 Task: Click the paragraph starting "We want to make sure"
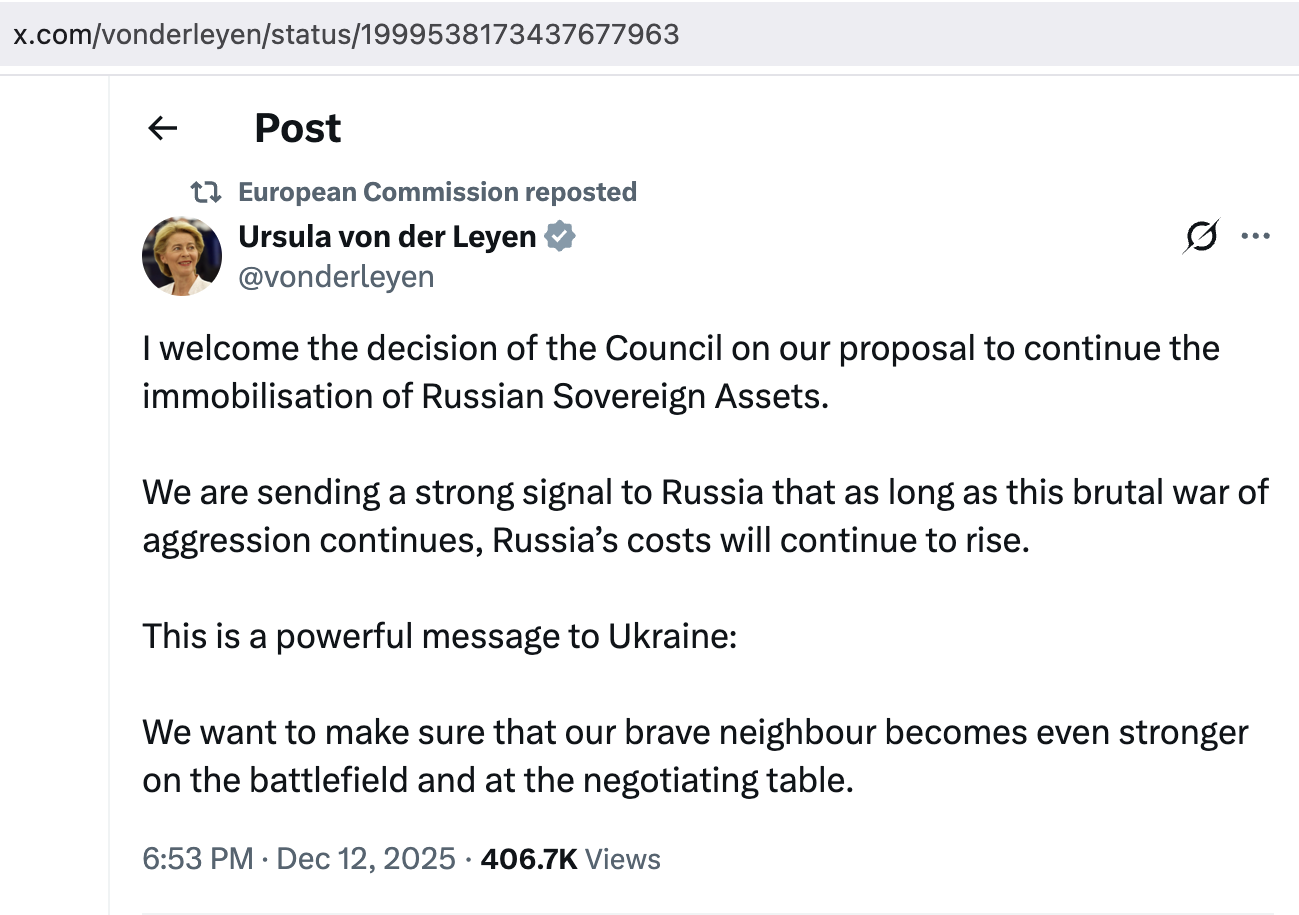coord(694,756)
